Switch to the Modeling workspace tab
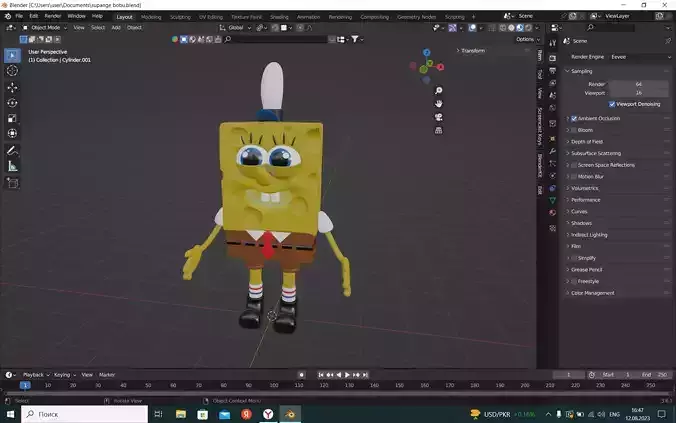This screenshot has width=676, height=423. pyautogui.click(x=151, y=17)
